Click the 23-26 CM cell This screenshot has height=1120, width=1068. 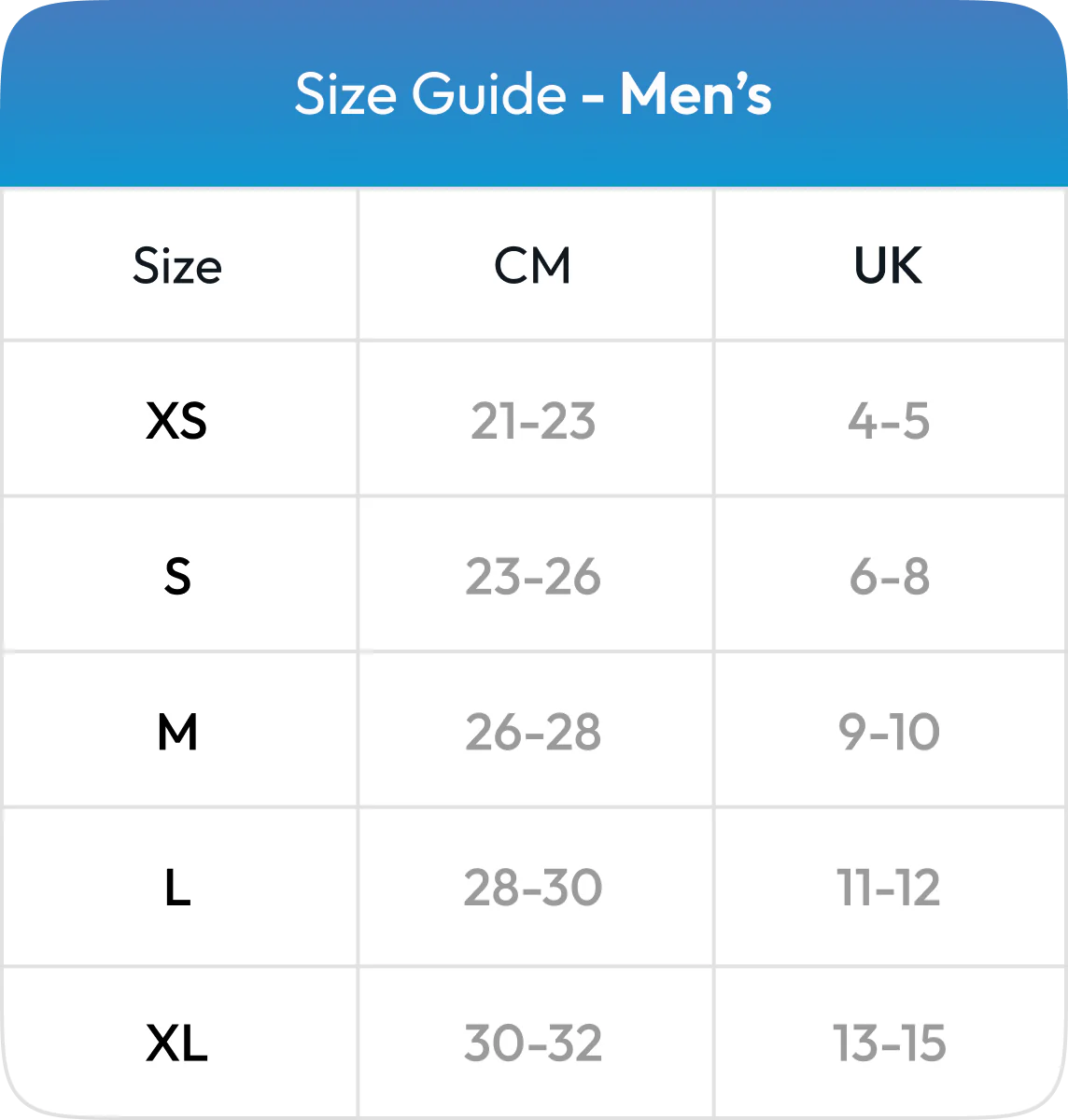coord(533,578)
